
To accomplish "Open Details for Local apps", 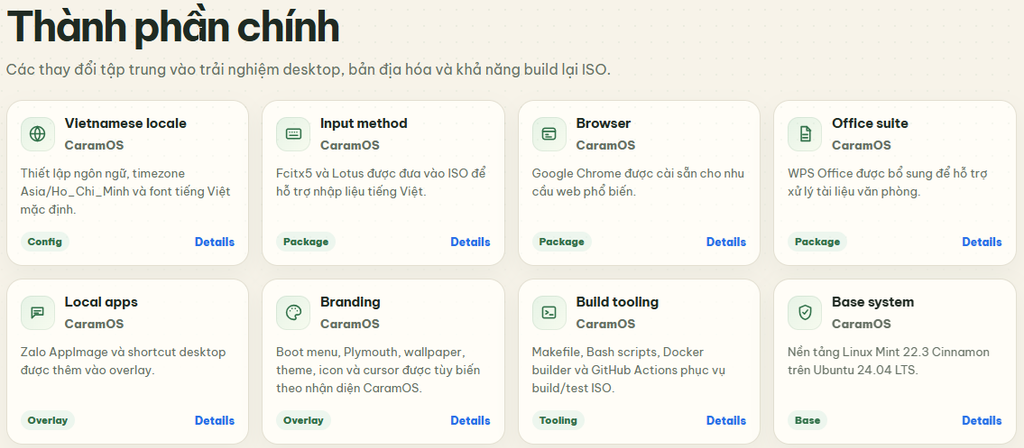I will pyautogui.click(x=215, y=421).
